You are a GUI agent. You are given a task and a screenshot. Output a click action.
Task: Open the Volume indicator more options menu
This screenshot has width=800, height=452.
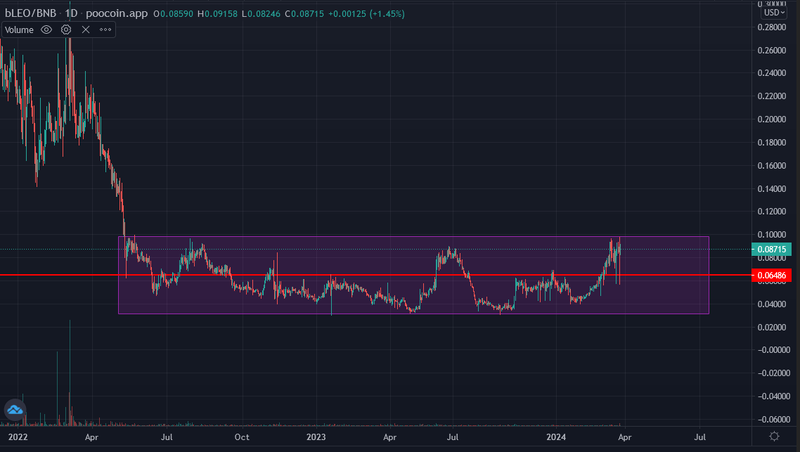tap(104, 30)
